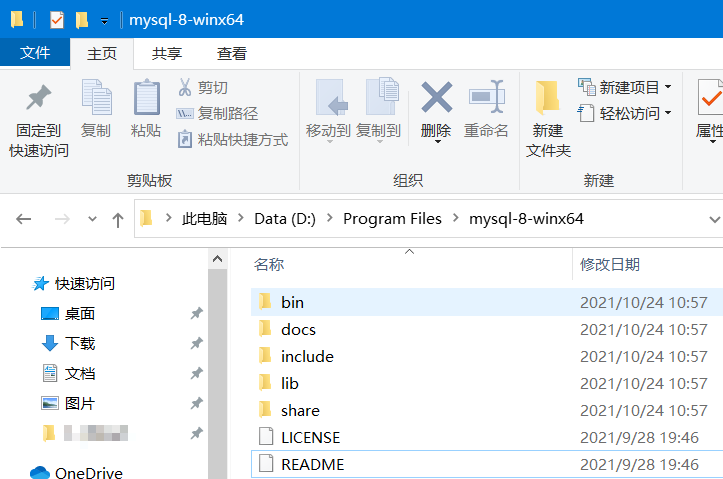
Task: Click the bin row modified date
Action: 644,302
